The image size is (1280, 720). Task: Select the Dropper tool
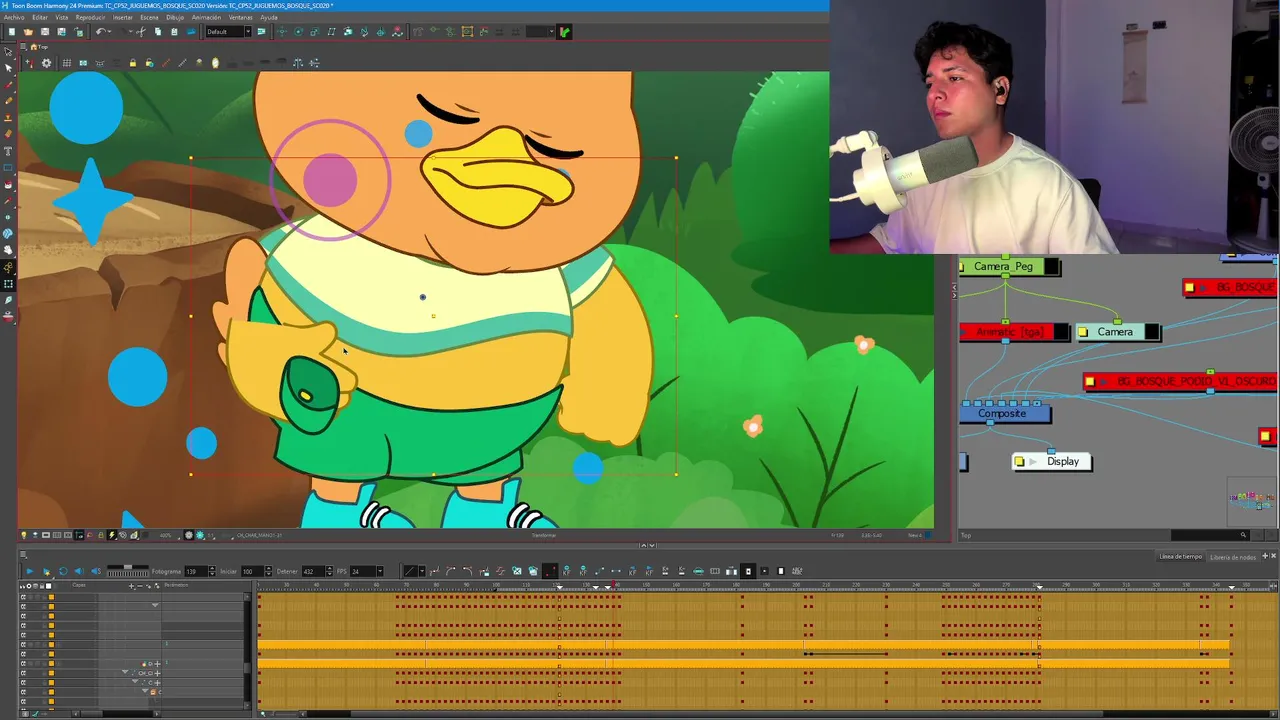pyautogui.click(x=9, y=201)
